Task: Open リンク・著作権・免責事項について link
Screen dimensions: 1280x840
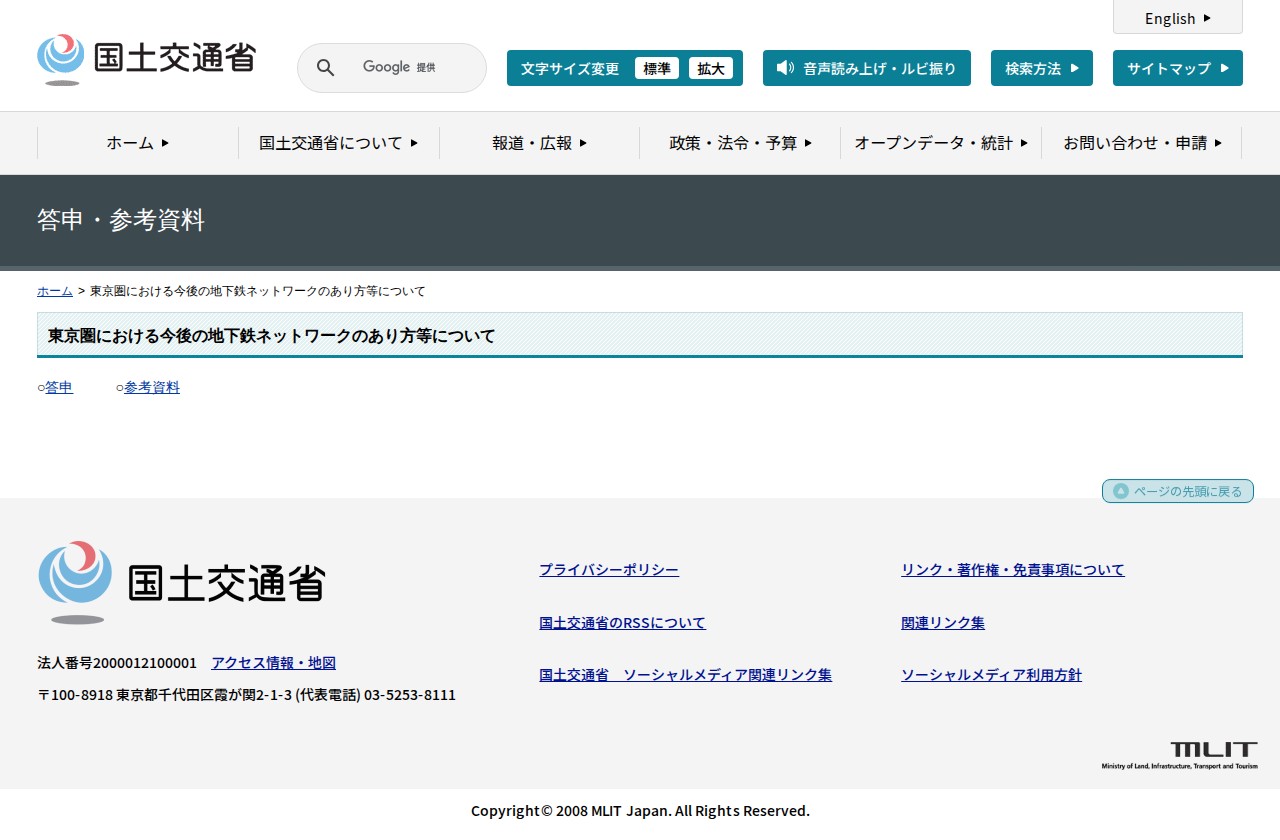Action: coord(1013,570)
